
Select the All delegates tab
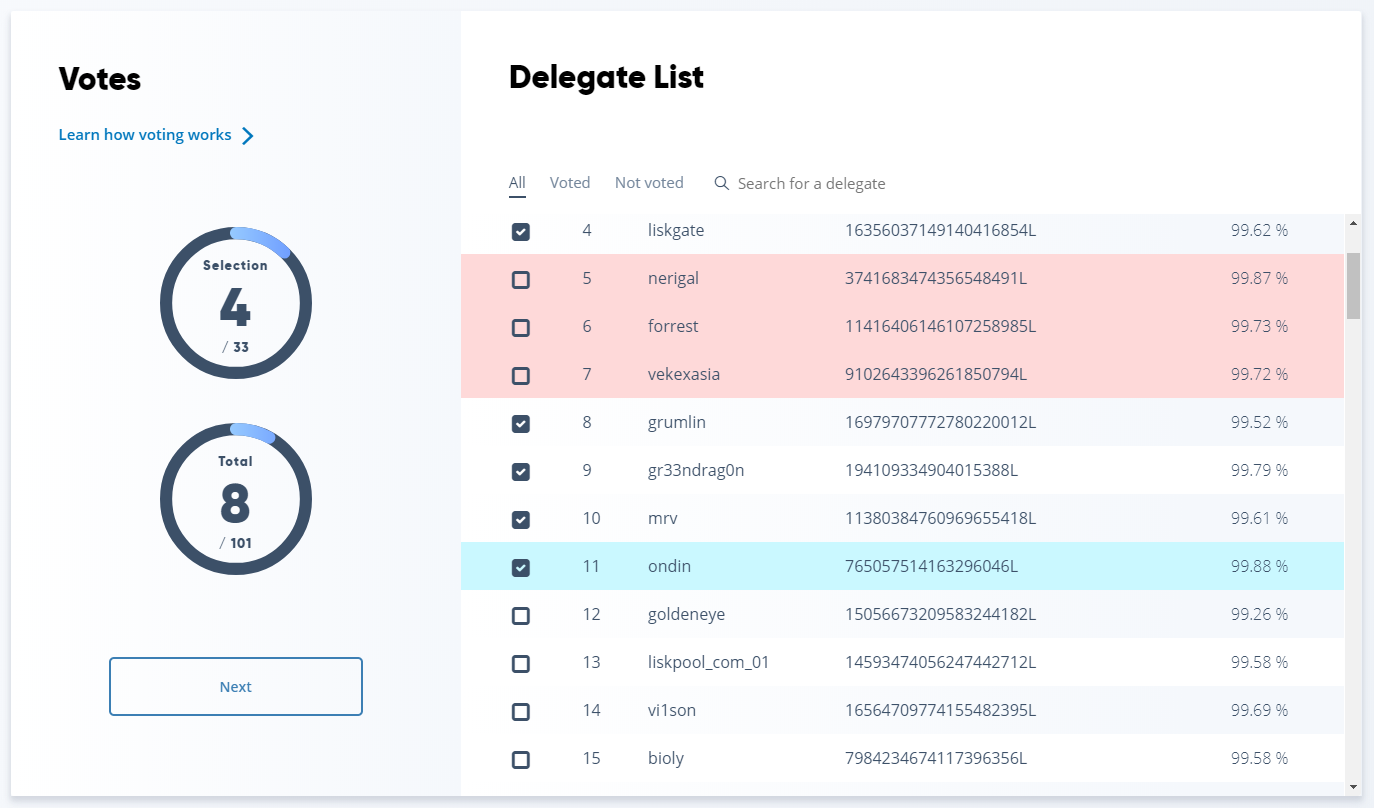point(517,183)
